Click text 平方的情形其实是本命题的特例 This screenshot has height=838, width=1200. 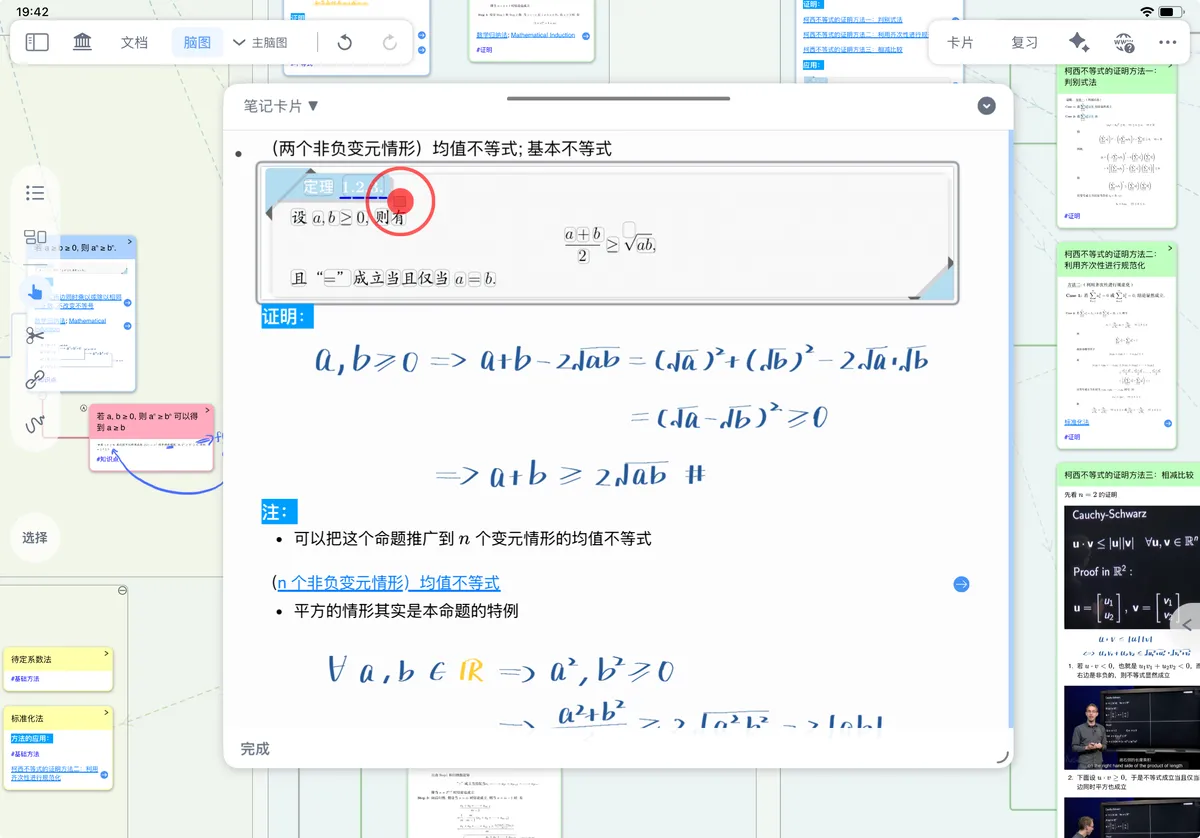click(x=406, y=610)
